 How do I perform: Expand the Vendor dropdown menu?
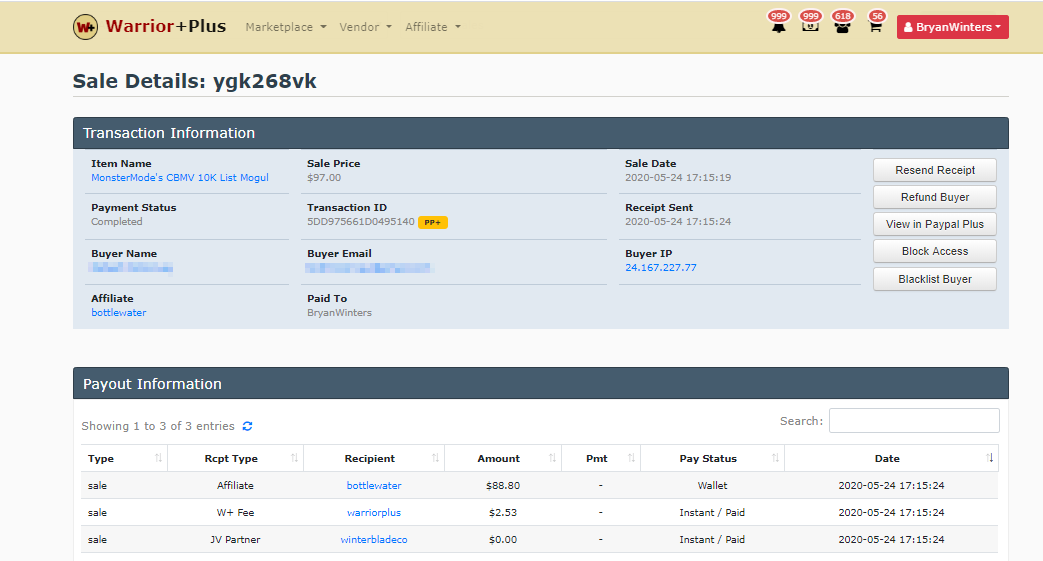(365, 27)
